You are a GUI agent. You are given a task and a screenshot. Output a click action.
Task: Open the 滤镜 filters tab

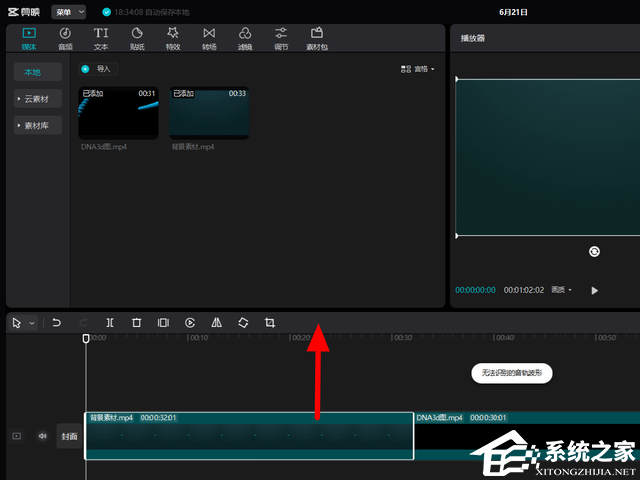pos(245,39)
